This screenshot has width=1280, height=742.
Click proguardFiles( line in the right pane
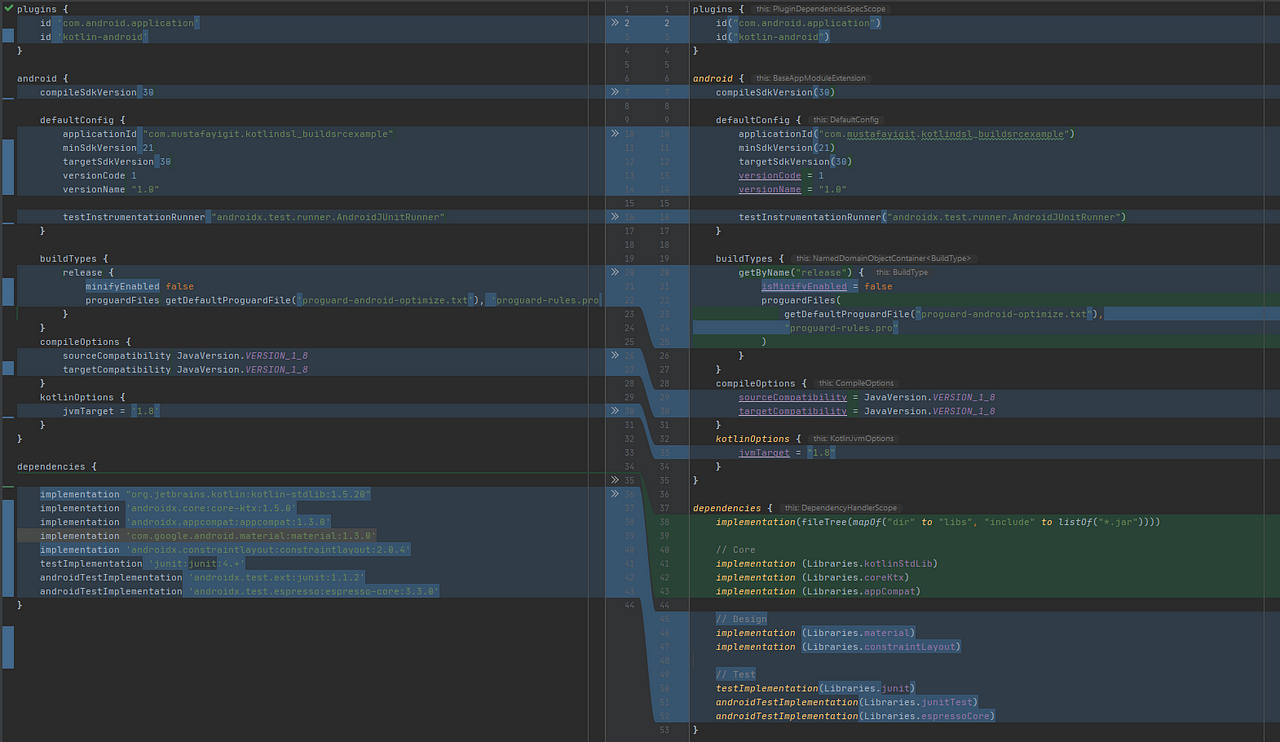click(801, 300)
